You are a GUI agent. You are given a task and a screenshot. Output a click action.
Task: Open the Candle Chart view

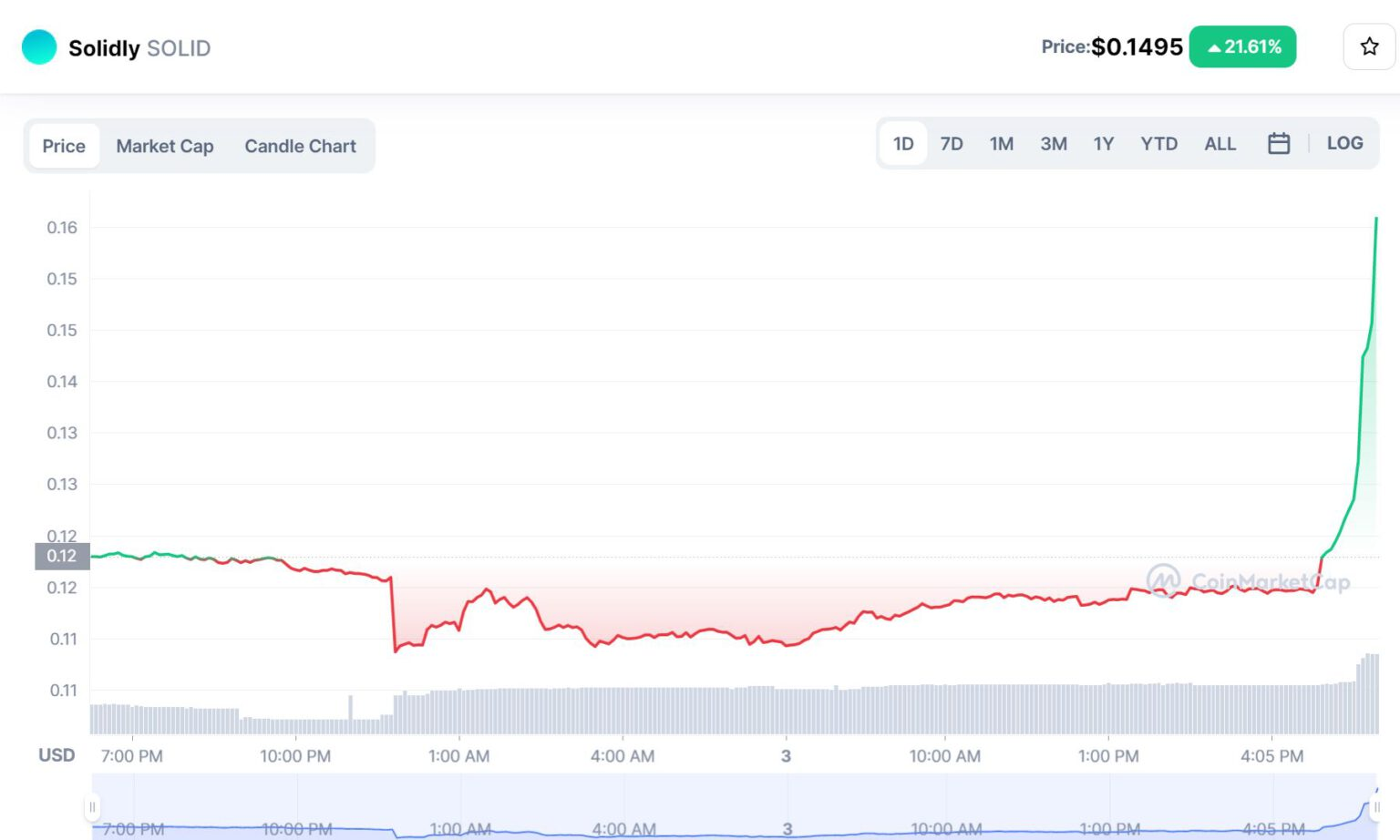coord(300,146)
